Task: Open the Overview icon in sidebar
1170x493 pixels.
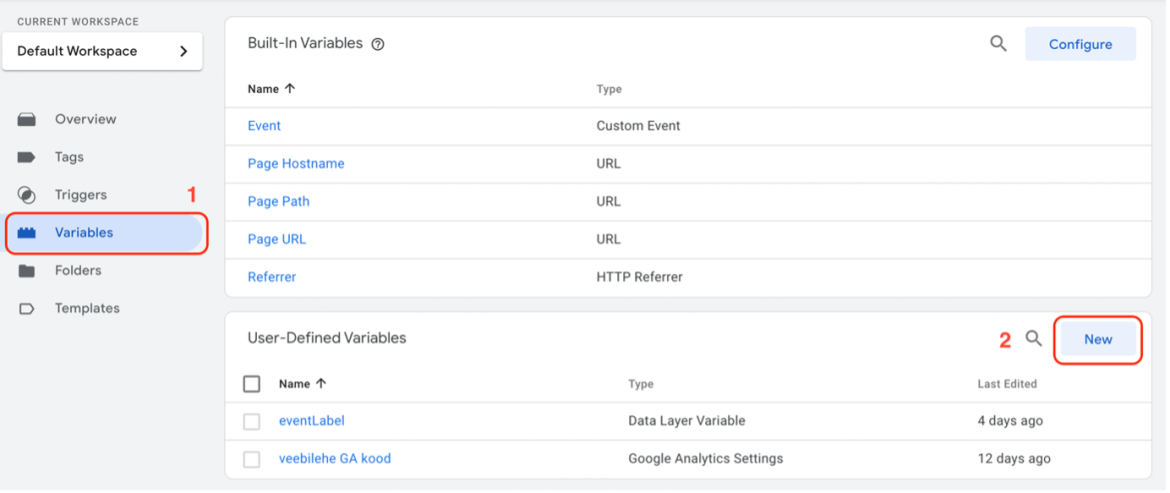Action: click(27, 119)
